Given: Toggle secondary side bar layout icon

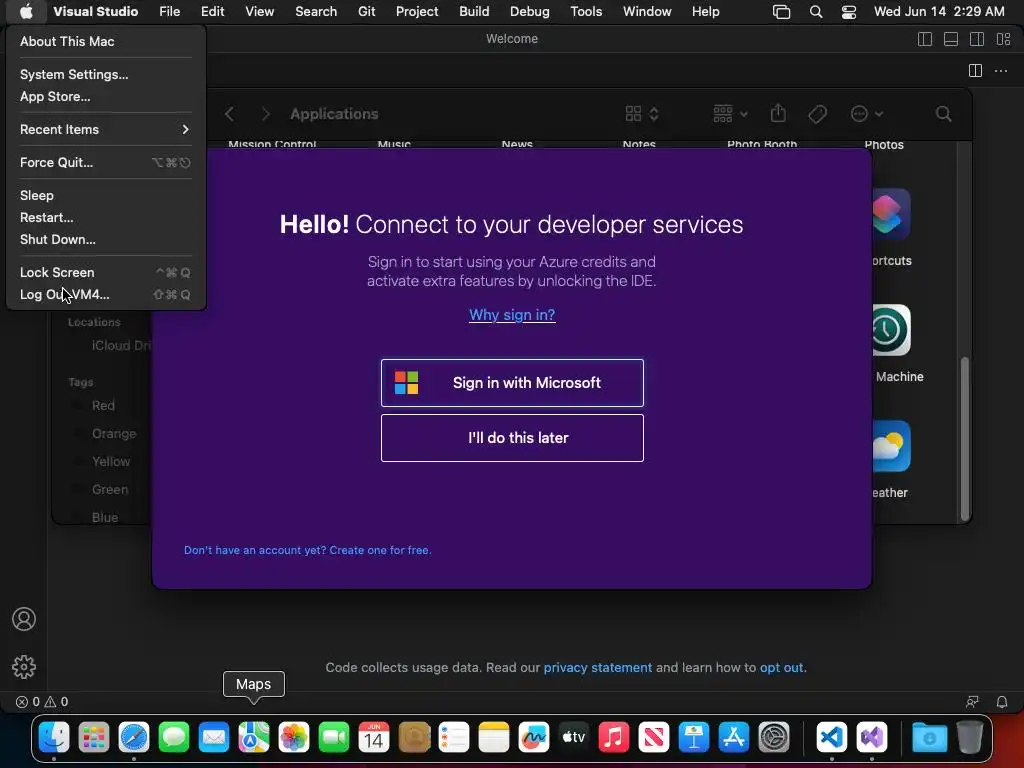Looking at the screenshot, I should (x=977, y=39).
